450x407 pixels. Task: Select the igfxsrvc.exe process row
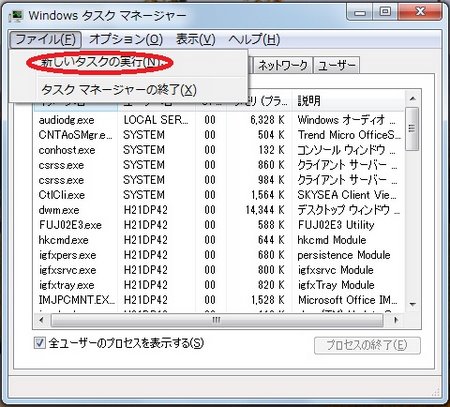[x=218, y=270]
